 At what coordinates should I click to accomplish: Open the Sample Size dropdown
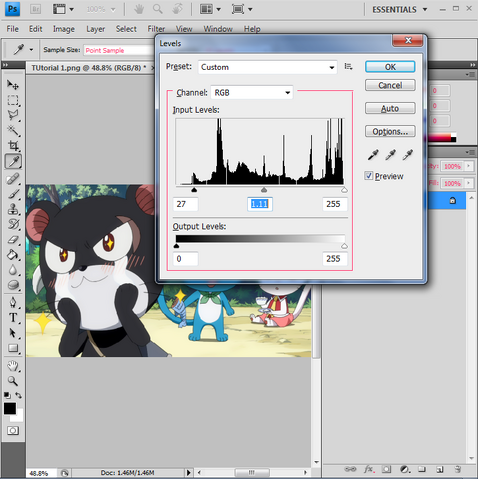coord(119,50)
